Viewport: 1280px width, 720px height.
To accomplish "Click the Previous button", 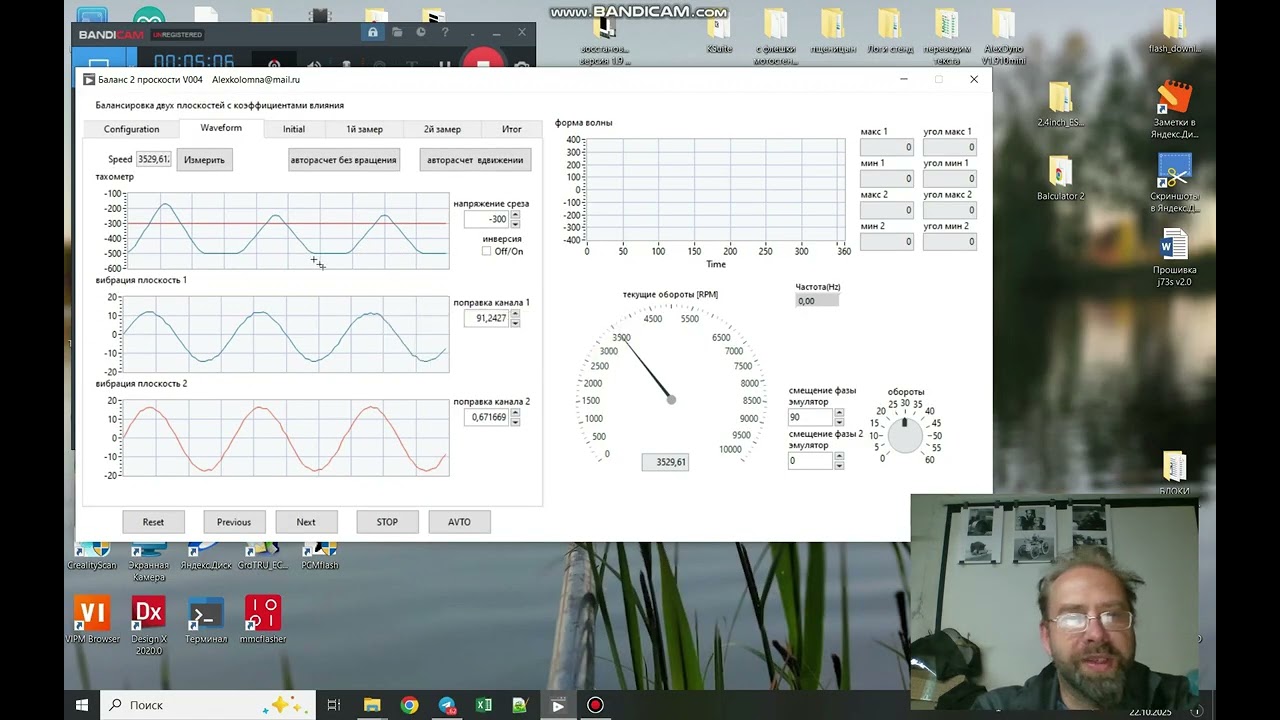I will [234, 522].
